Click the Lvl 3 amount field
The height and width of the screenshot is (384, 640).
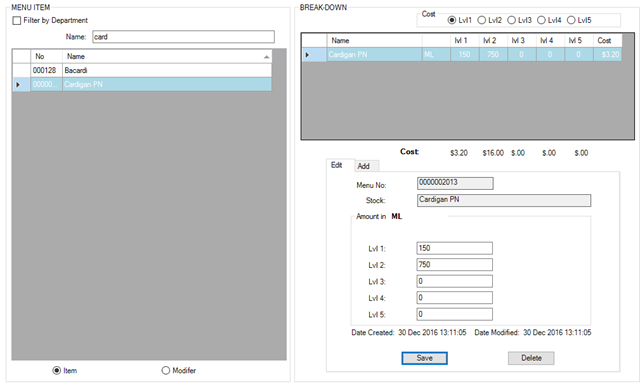(x=455, y=281)
